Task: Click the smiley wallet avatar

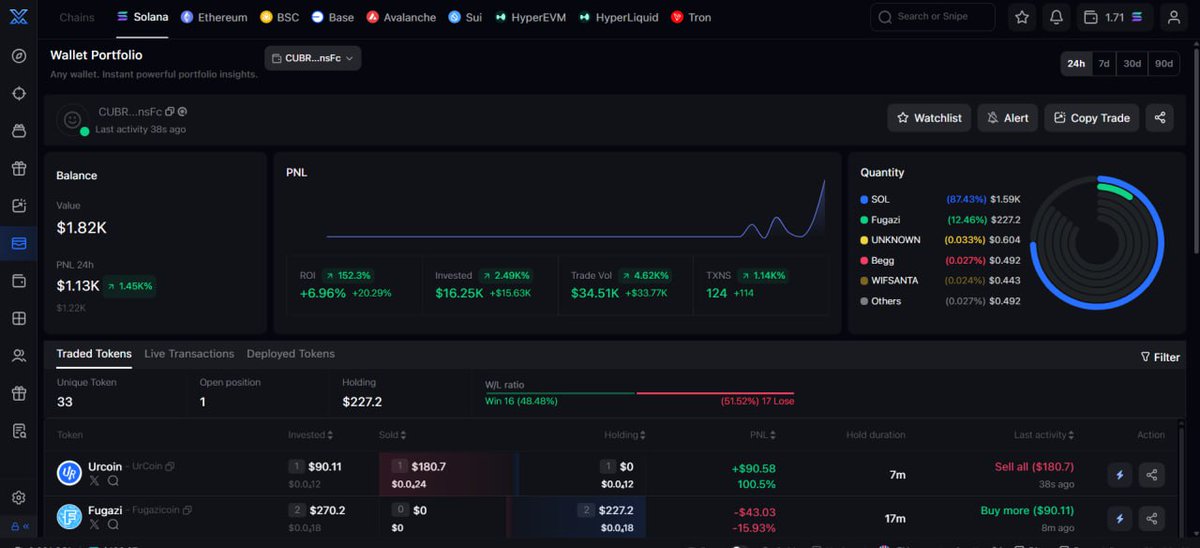Action: click(72, 119)
